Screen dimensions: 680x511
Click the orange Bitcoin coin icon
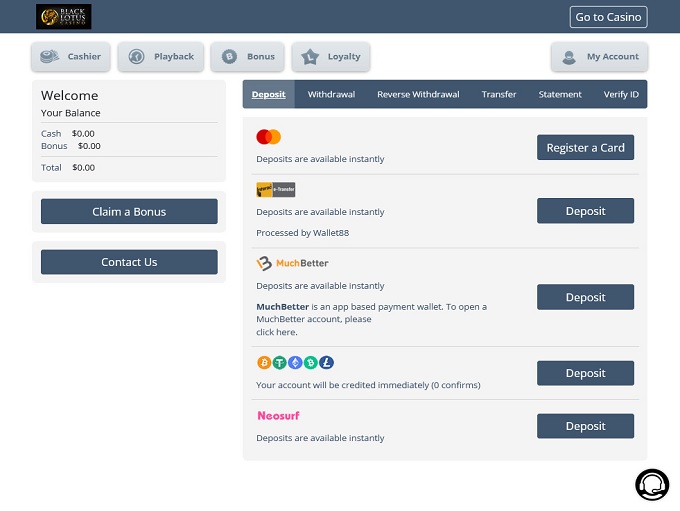click(264, 363)
